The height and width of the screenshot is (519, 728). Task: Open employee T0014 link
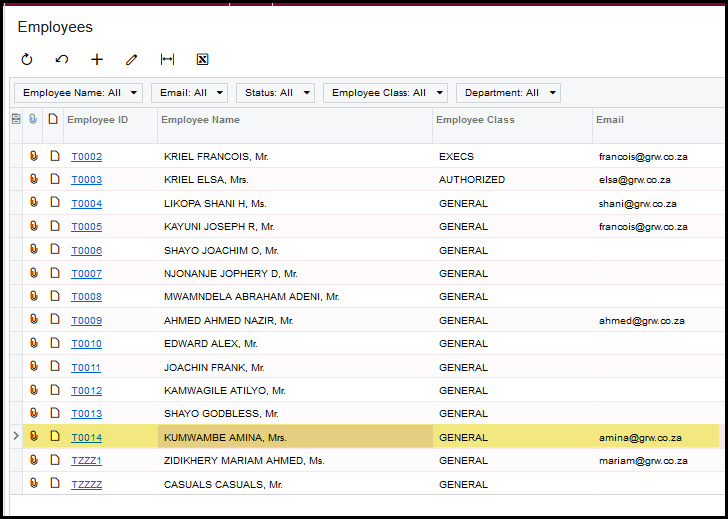click(x=86, y=437)
